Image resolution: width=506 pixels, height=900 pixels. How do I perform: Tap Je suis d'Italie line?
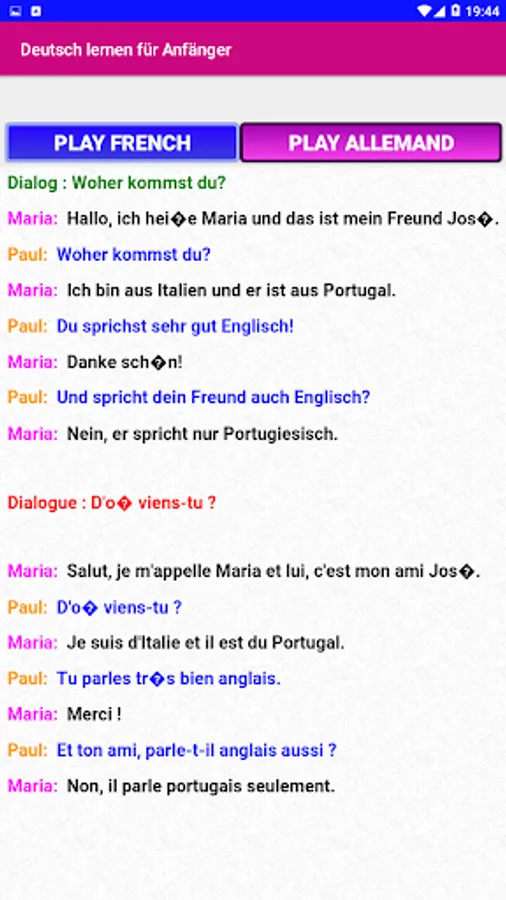click(x=205, y=642)
